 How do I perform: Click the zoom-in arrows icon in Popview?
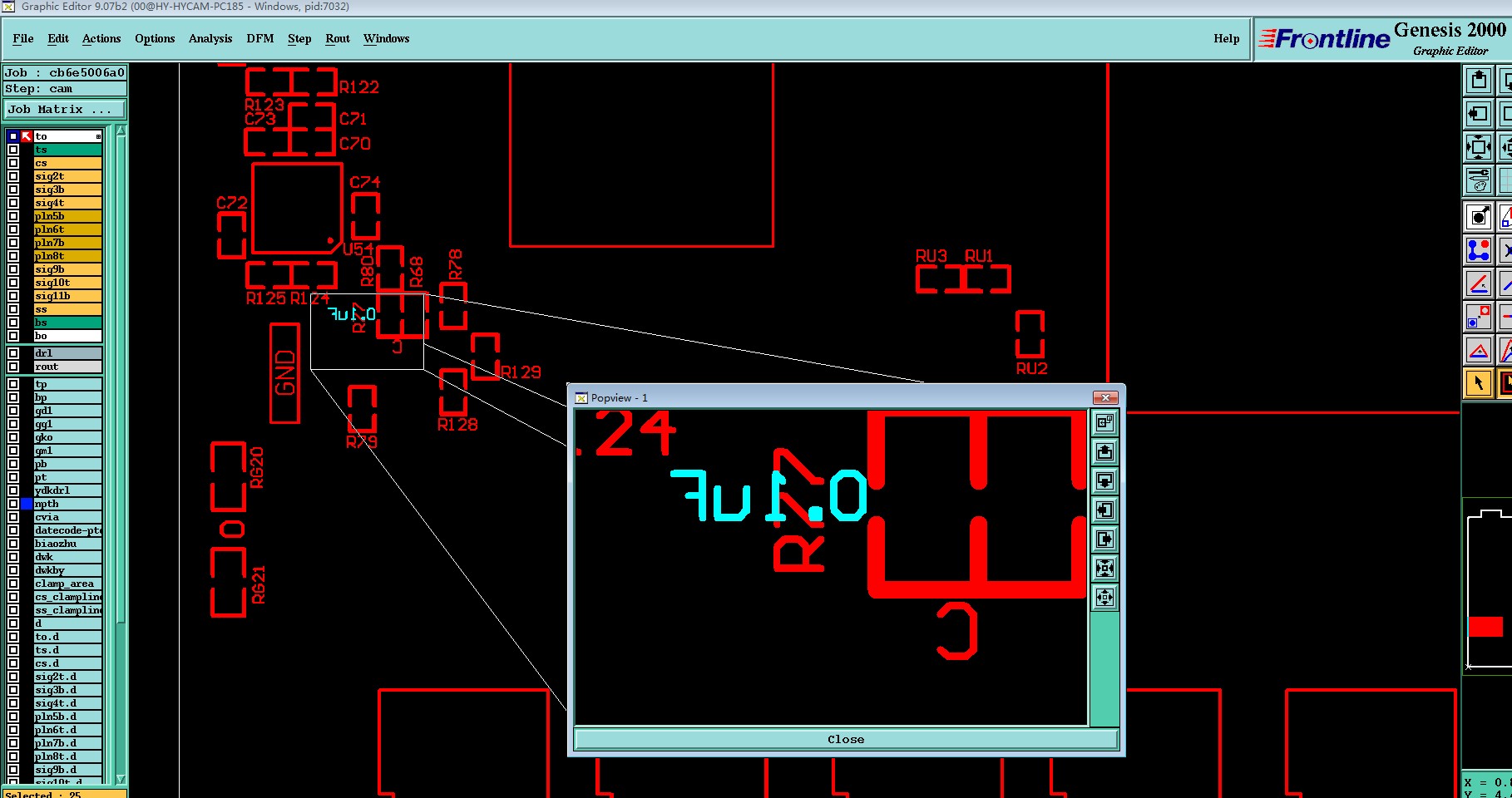(1104, 568)
